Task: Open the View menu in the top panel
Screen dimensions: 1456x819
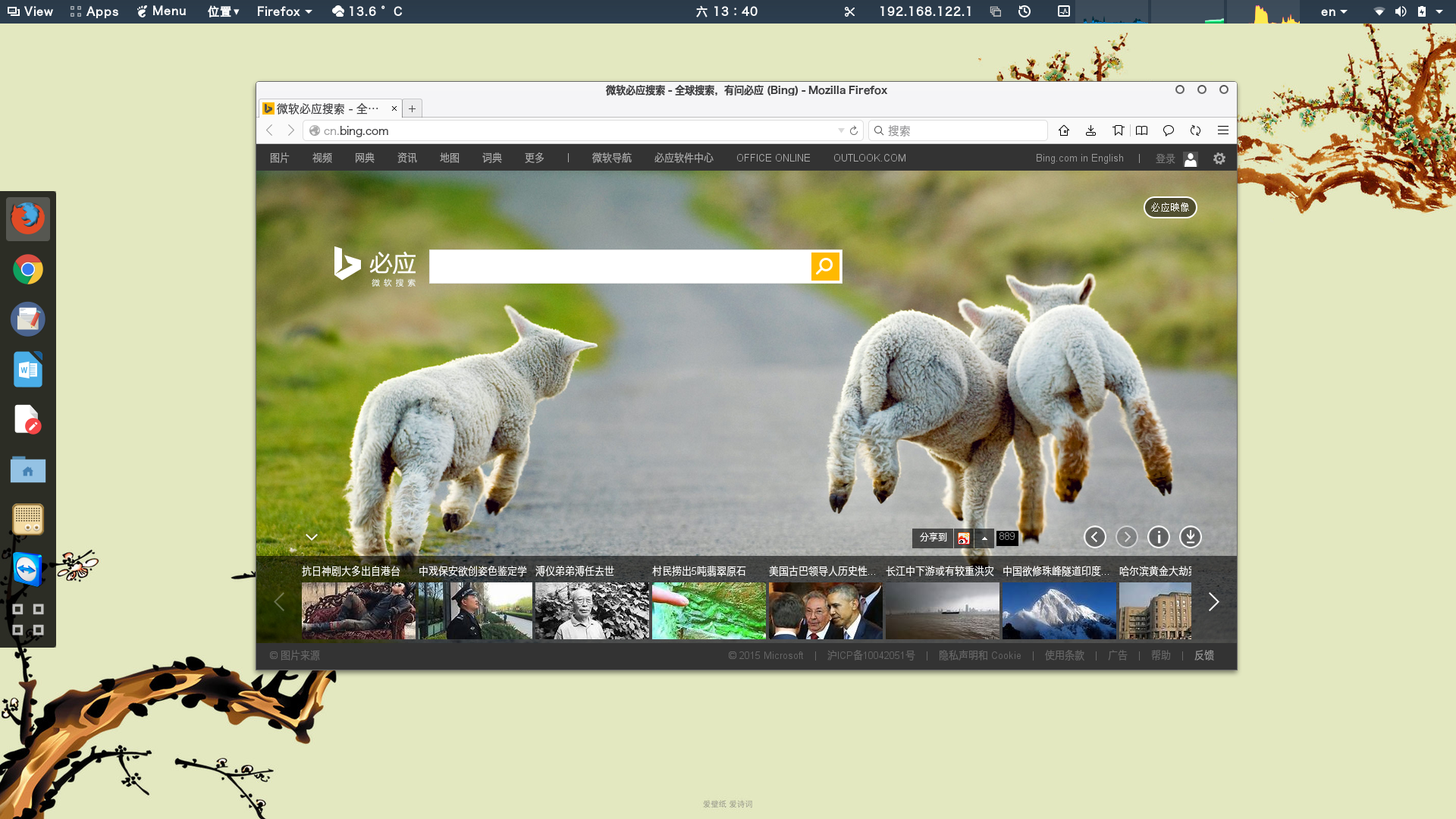Action: [30, 11]
